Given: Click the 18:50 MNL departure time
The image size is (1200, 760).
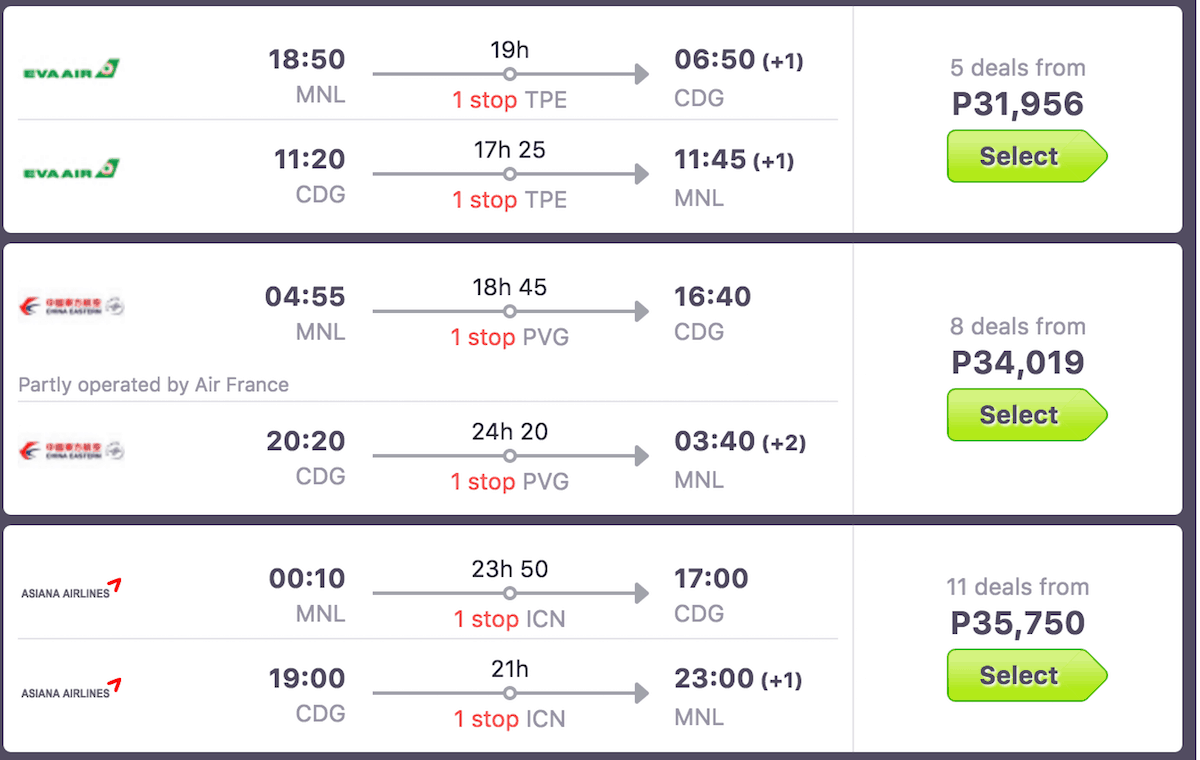Looking at the screenshot, I should point(307,60).
